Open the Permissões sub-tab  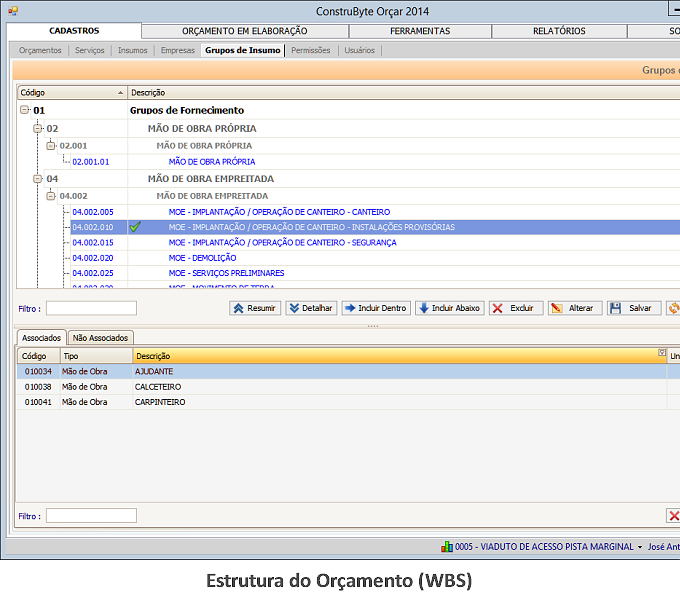(x=311, y=50)
